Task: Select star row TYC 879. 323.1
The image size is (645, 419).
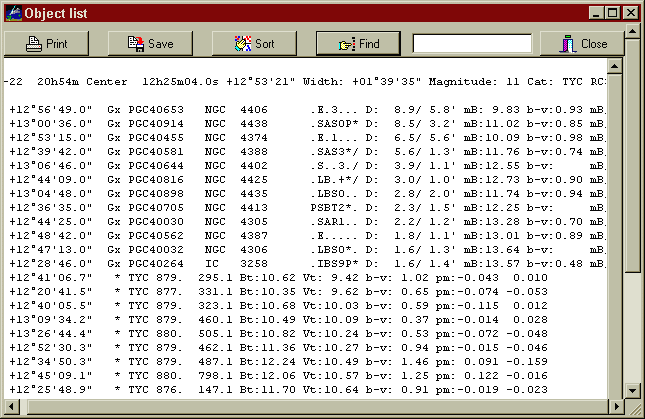Action: 306,306
